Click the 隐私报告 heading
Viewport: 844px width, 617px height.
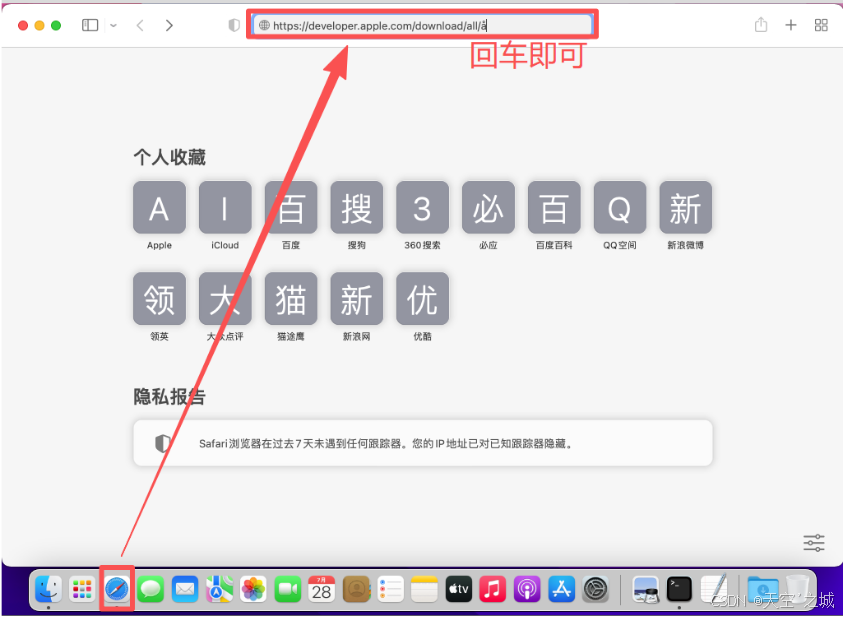[x=170, y=397]
